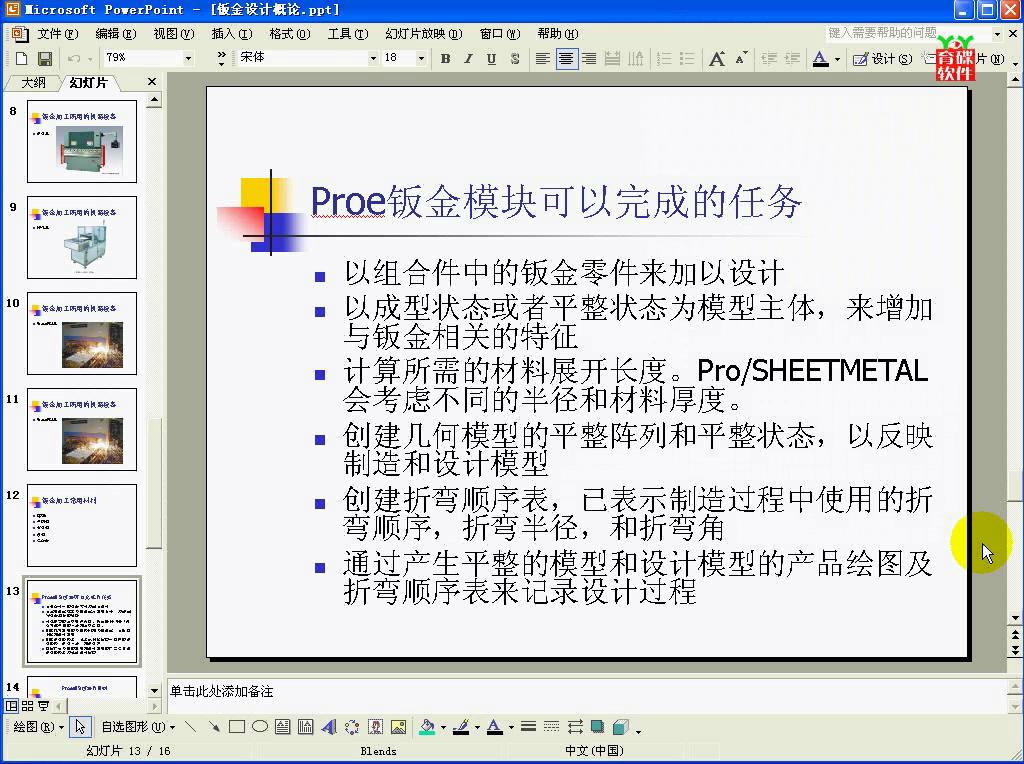
Task: Open the font name 宋体 dropdown
Action: [374, 58]
